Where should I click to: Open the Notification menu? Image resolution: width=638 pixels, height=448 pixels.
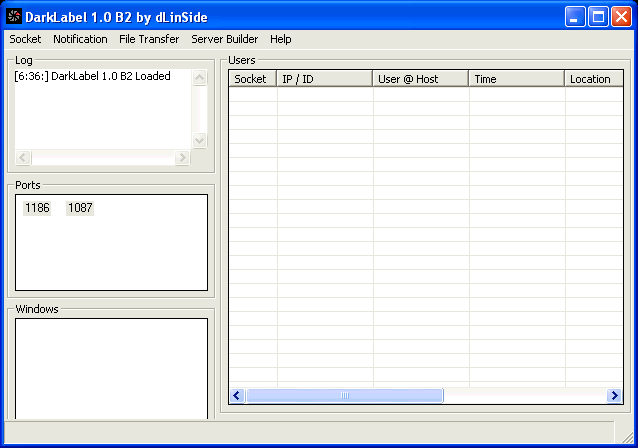[80, 39]
